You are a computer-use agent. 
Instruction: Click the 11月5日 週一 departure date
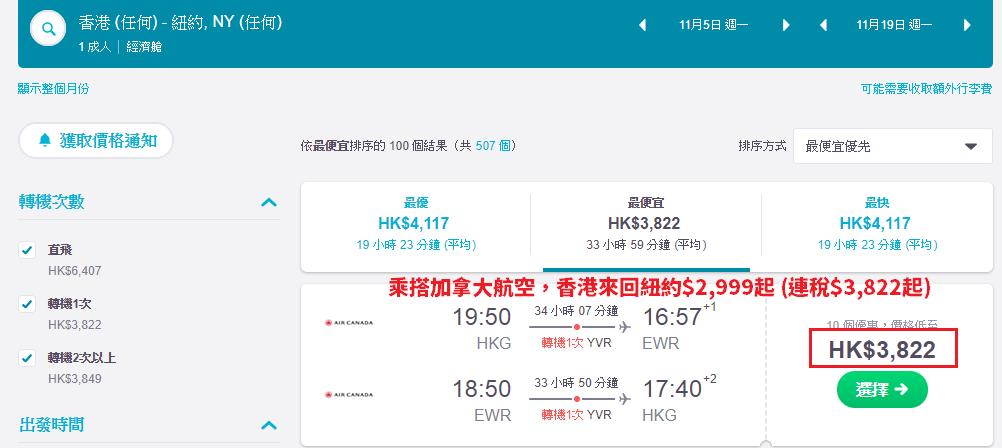tap(714, 26)
